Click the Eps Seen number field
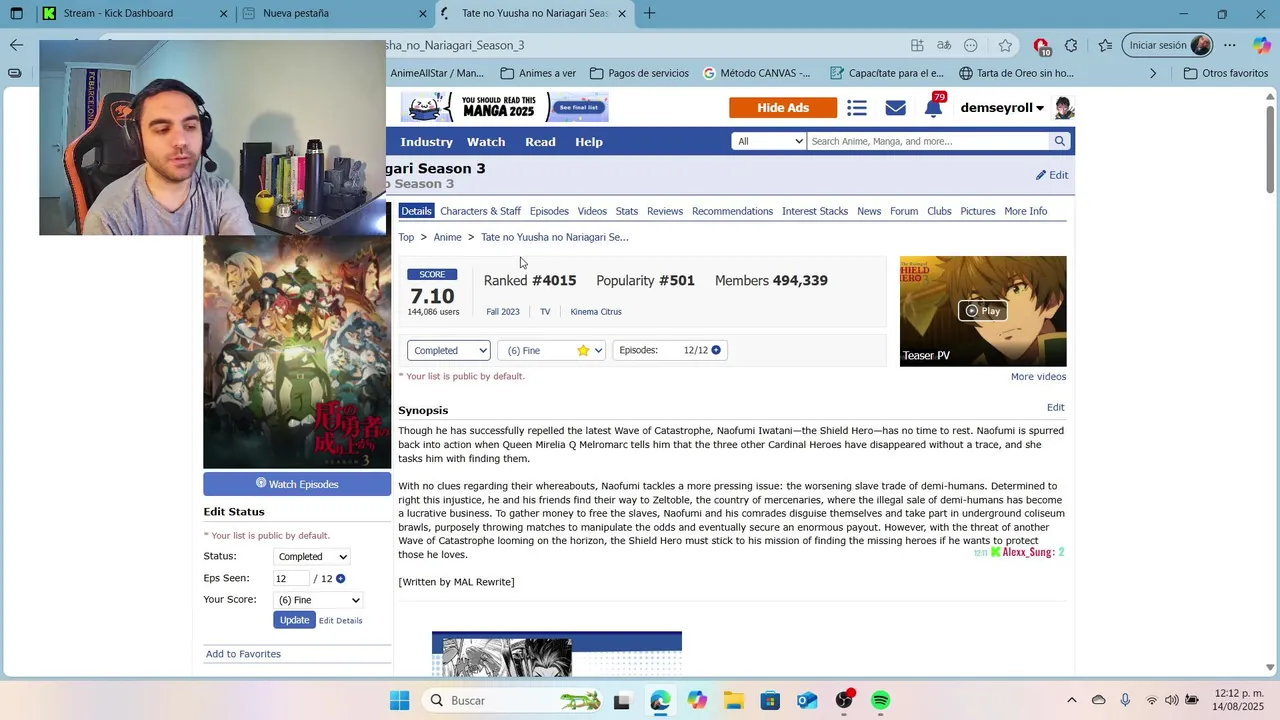This screenshot has height=720, width=1280. (x=290, y=579)
